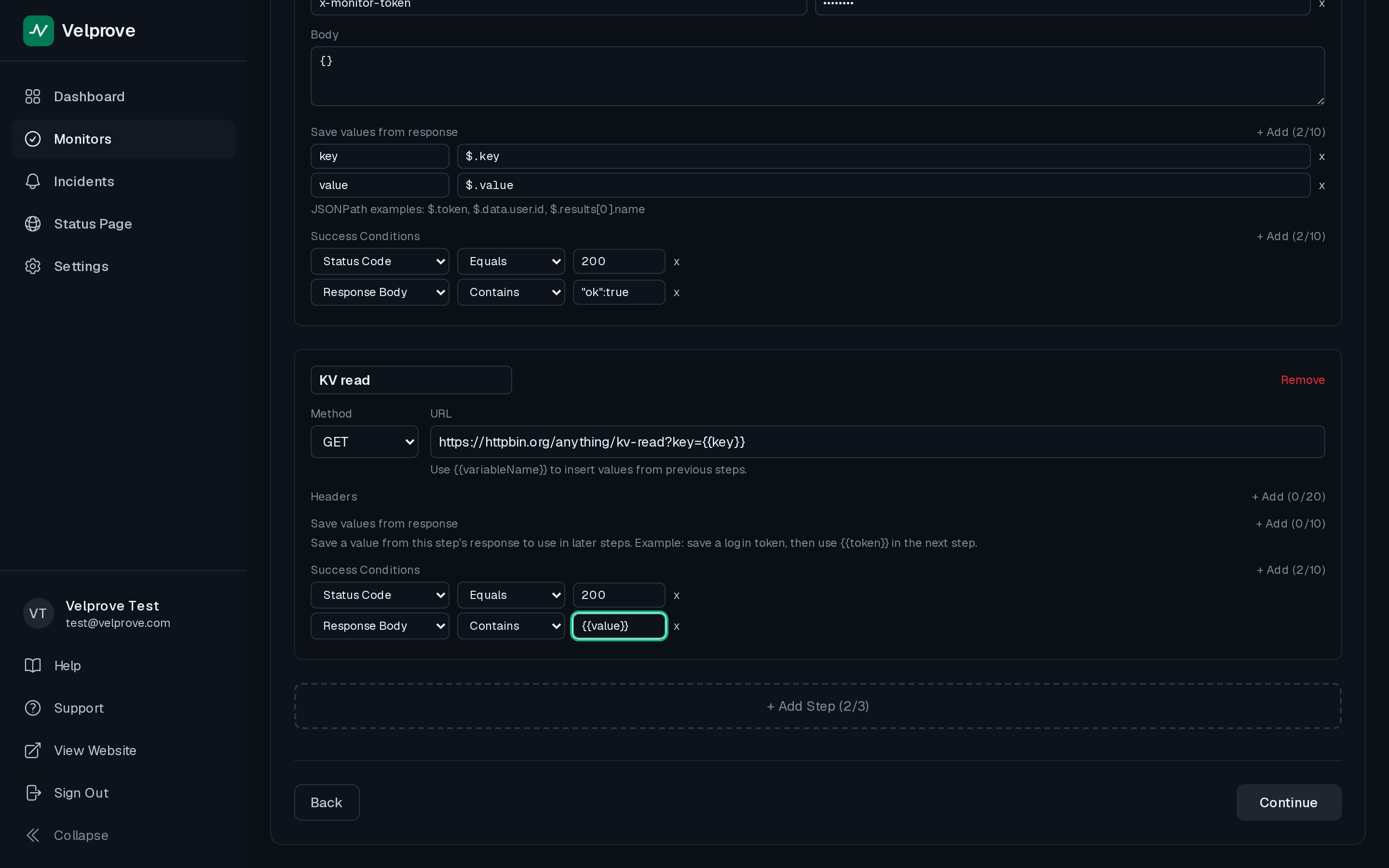
Task: Click the httpbin URL input field
Action: click(x=877, y=441)
